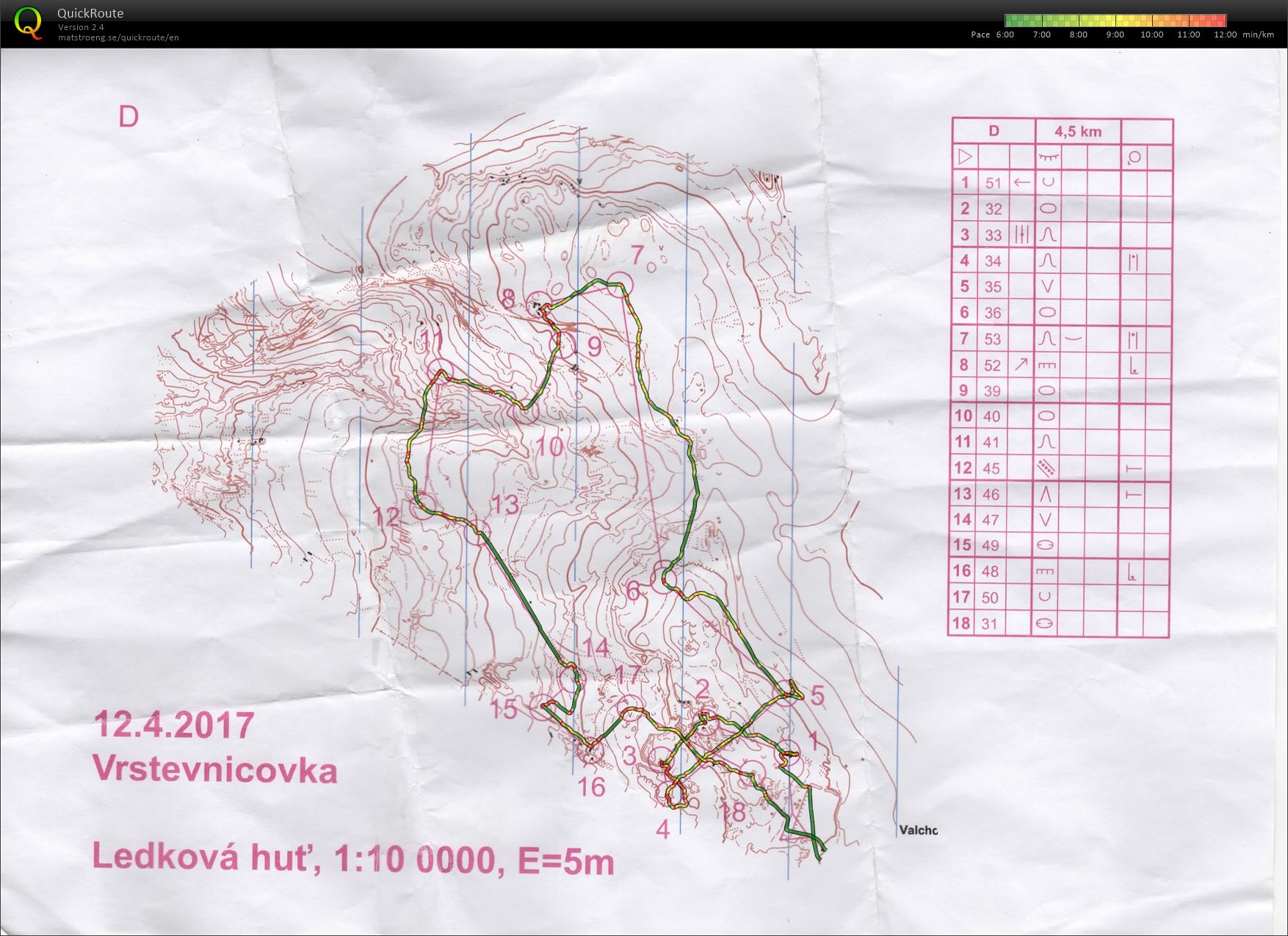This screenshot has width=1288, height=936.
Task: Open the matstroeng.se/quickroute/en link
Action: pos(118,37)
